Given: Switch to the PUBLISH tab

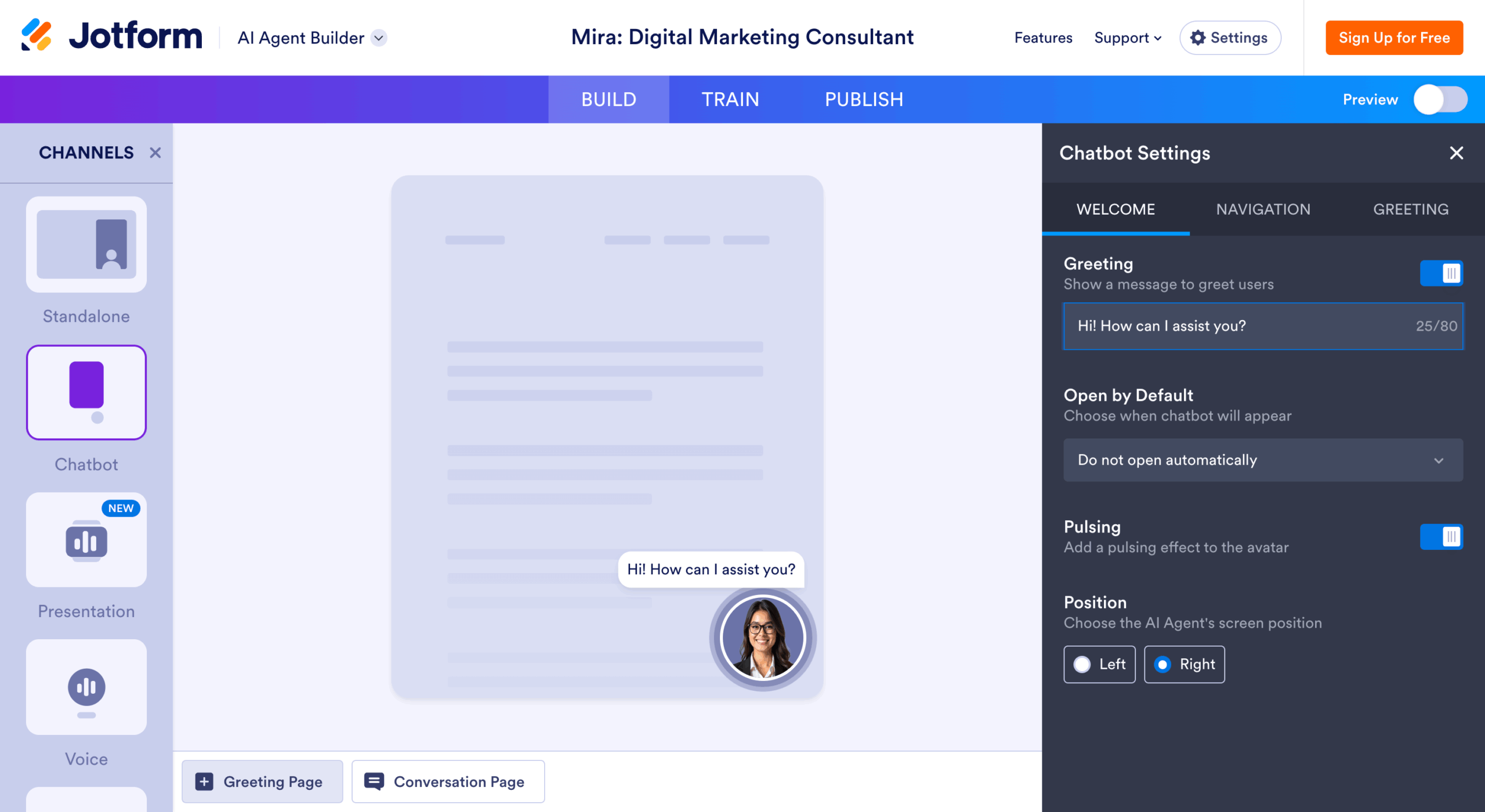Looking at the screenshot, I should (864, 99).
